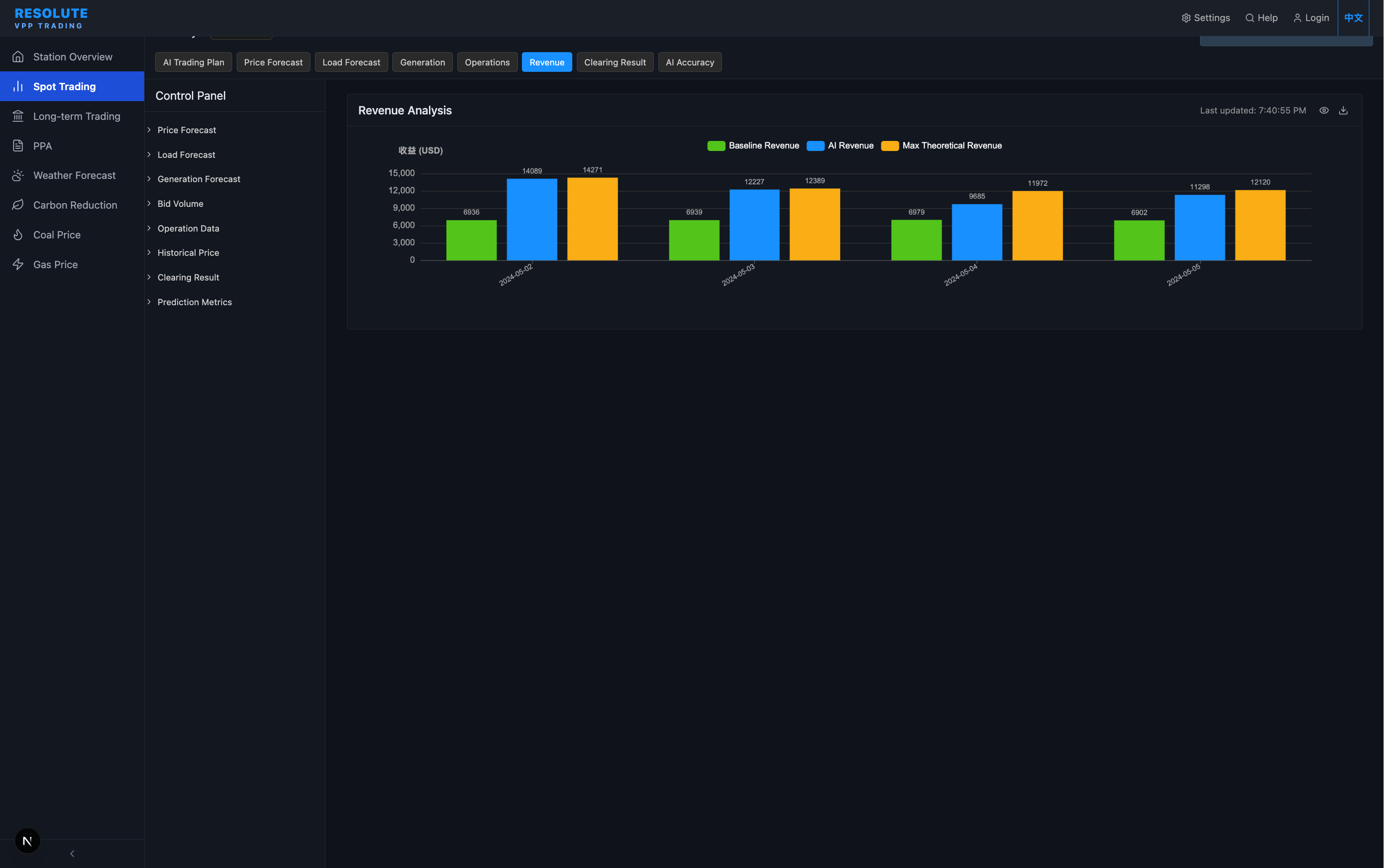This screenshot has width=1384, height=868.
Task: Click the Help search icon
Action: tap(1249, 18)
